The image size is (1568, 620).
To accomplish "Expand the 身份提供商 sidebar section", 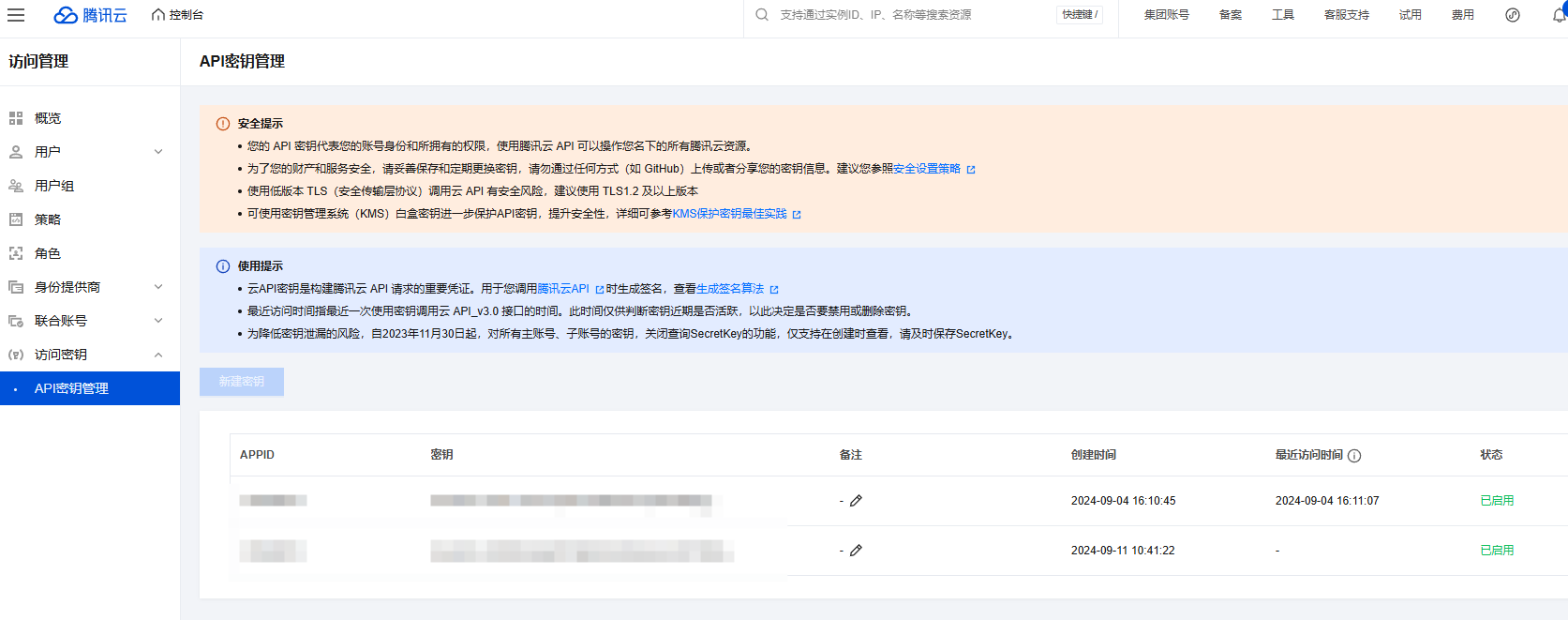I will [x=158, y=287].
